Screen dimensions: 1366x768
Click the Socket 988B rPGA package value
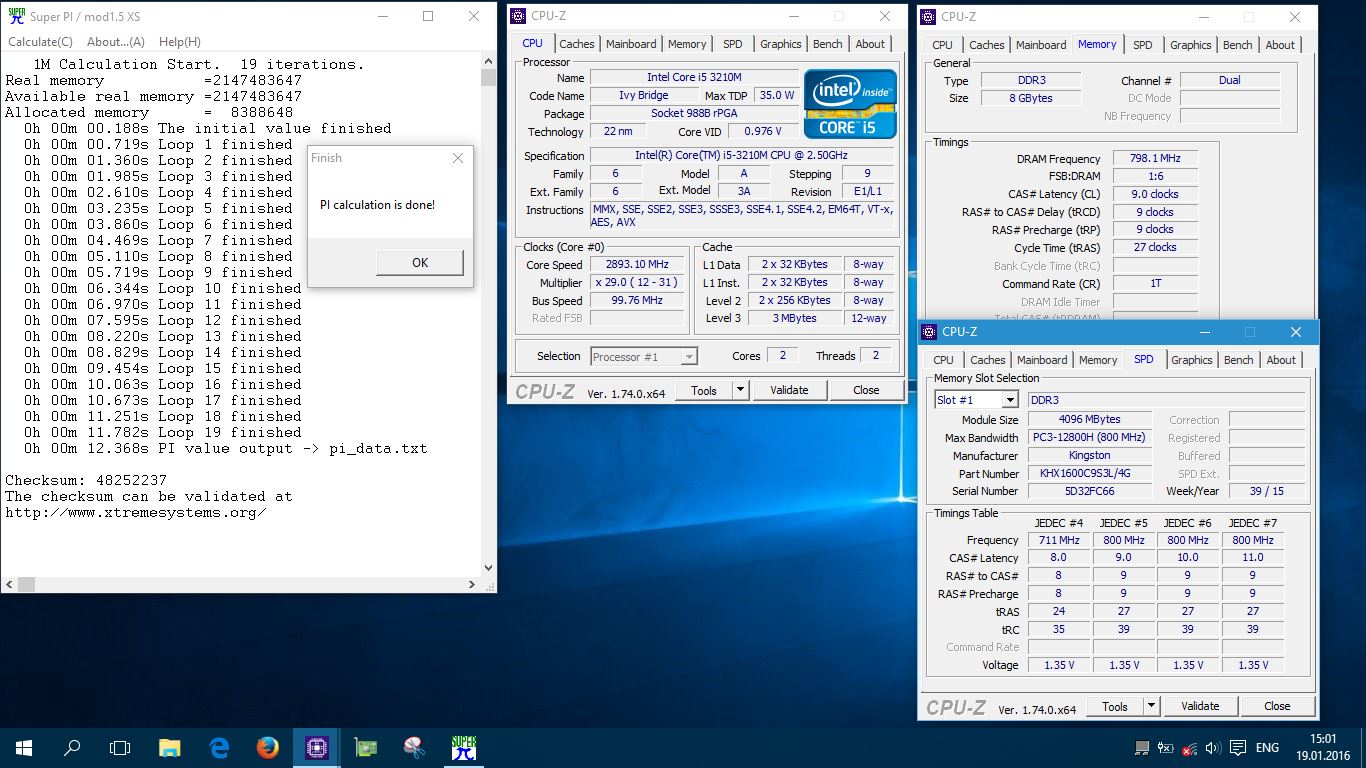pos(694,113)
